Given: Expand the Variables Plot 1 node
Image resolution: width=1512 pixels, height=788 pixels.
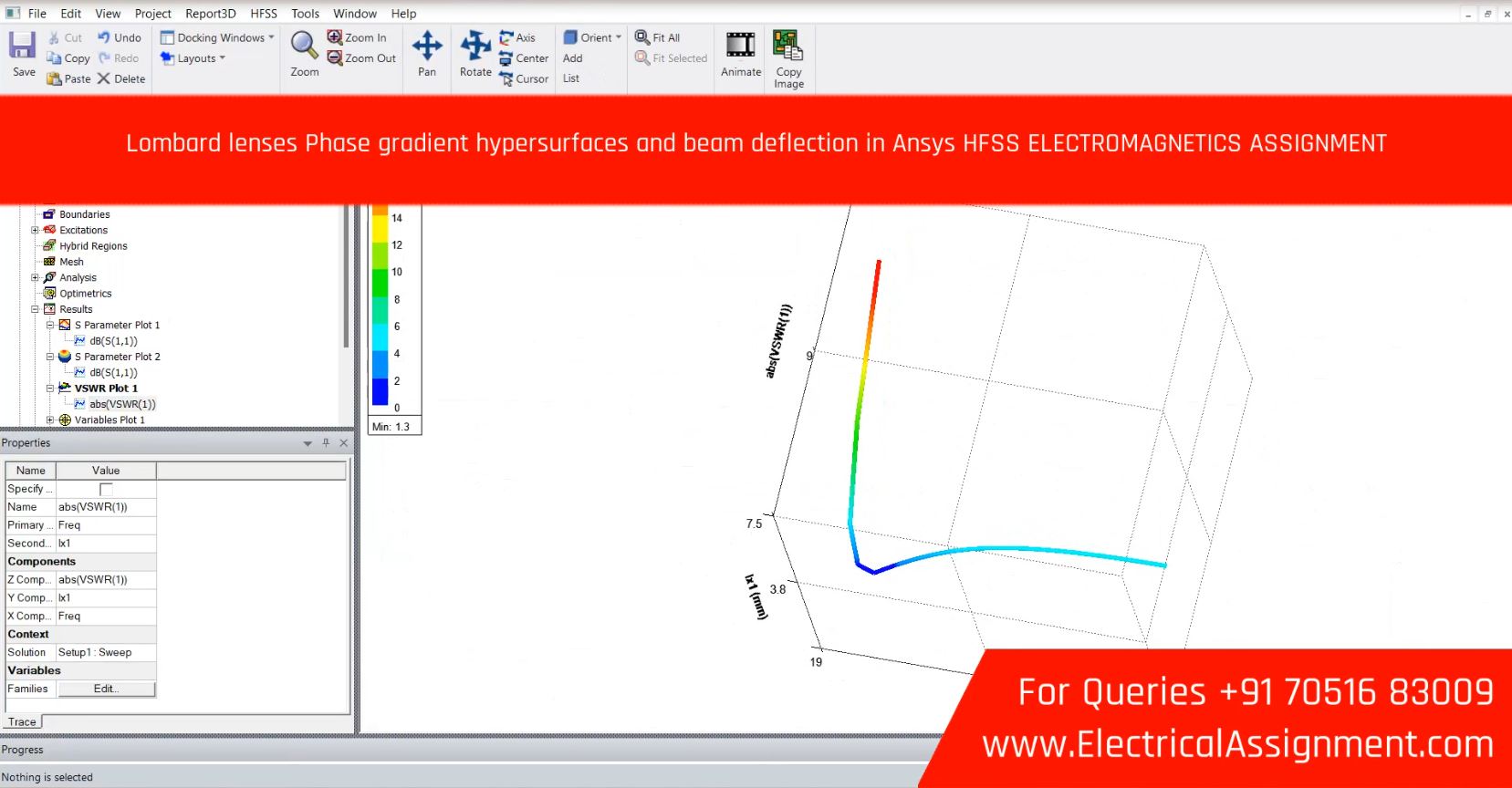Looking at the screenshot, I should 50,420.
